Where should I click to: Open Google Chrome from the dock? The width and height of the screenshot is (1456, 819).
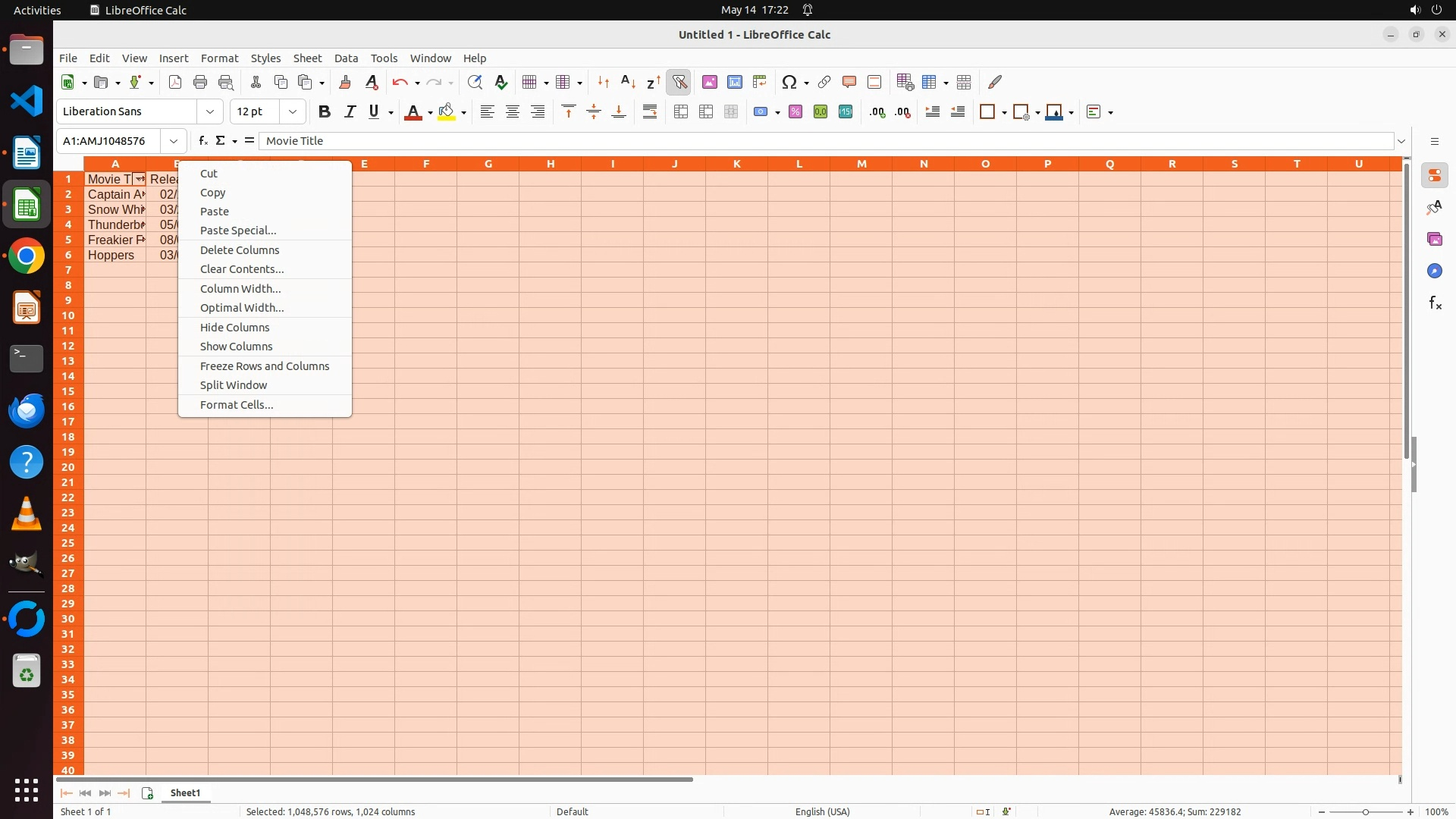click(27, 256)
